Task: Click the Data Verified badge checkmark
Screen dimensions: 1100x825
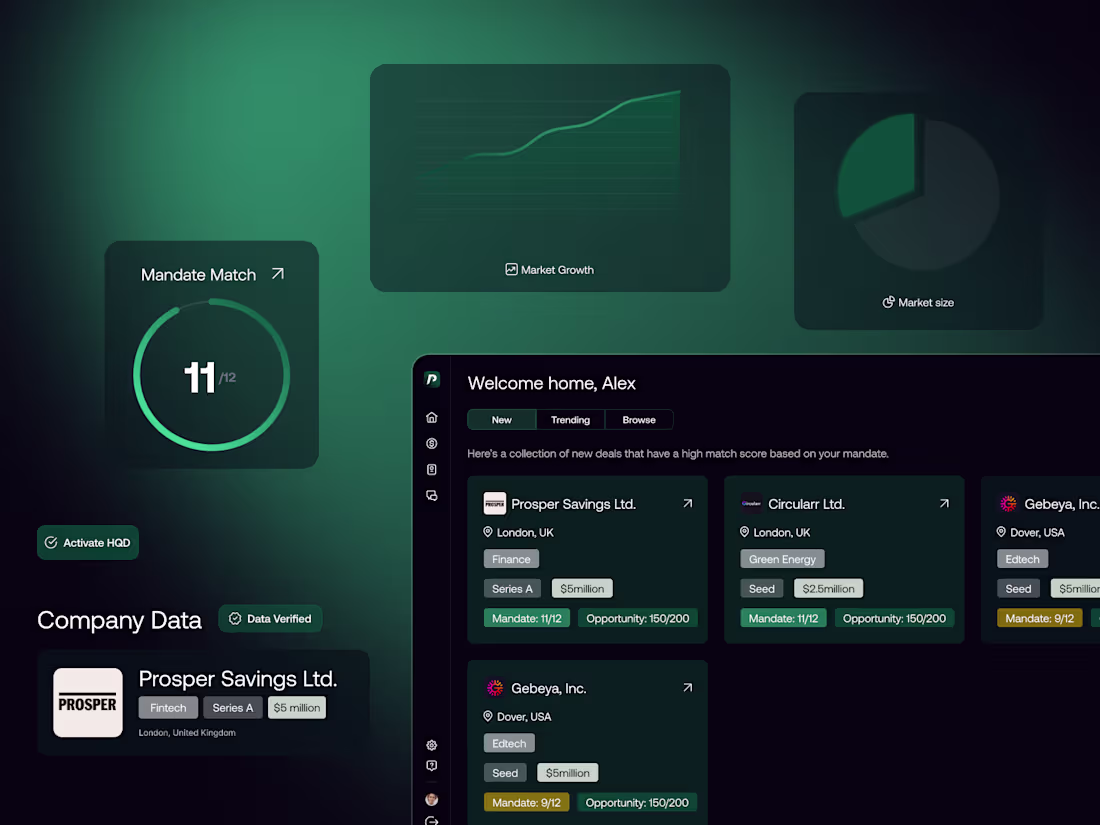Action: (237, 618)
